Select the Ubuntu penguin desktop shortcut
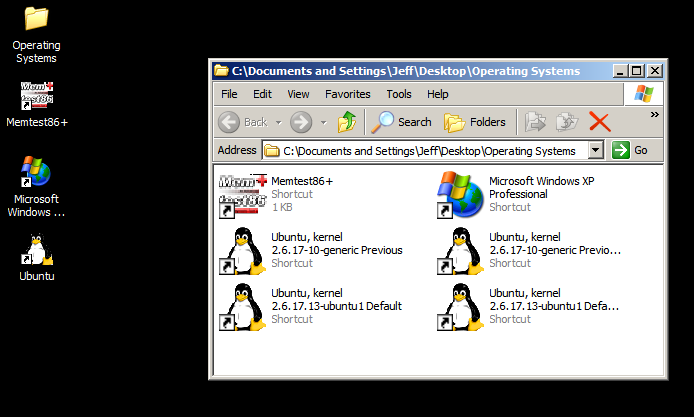Image resolution: width=694 pixels, height=417 pixels. (36, 252)
